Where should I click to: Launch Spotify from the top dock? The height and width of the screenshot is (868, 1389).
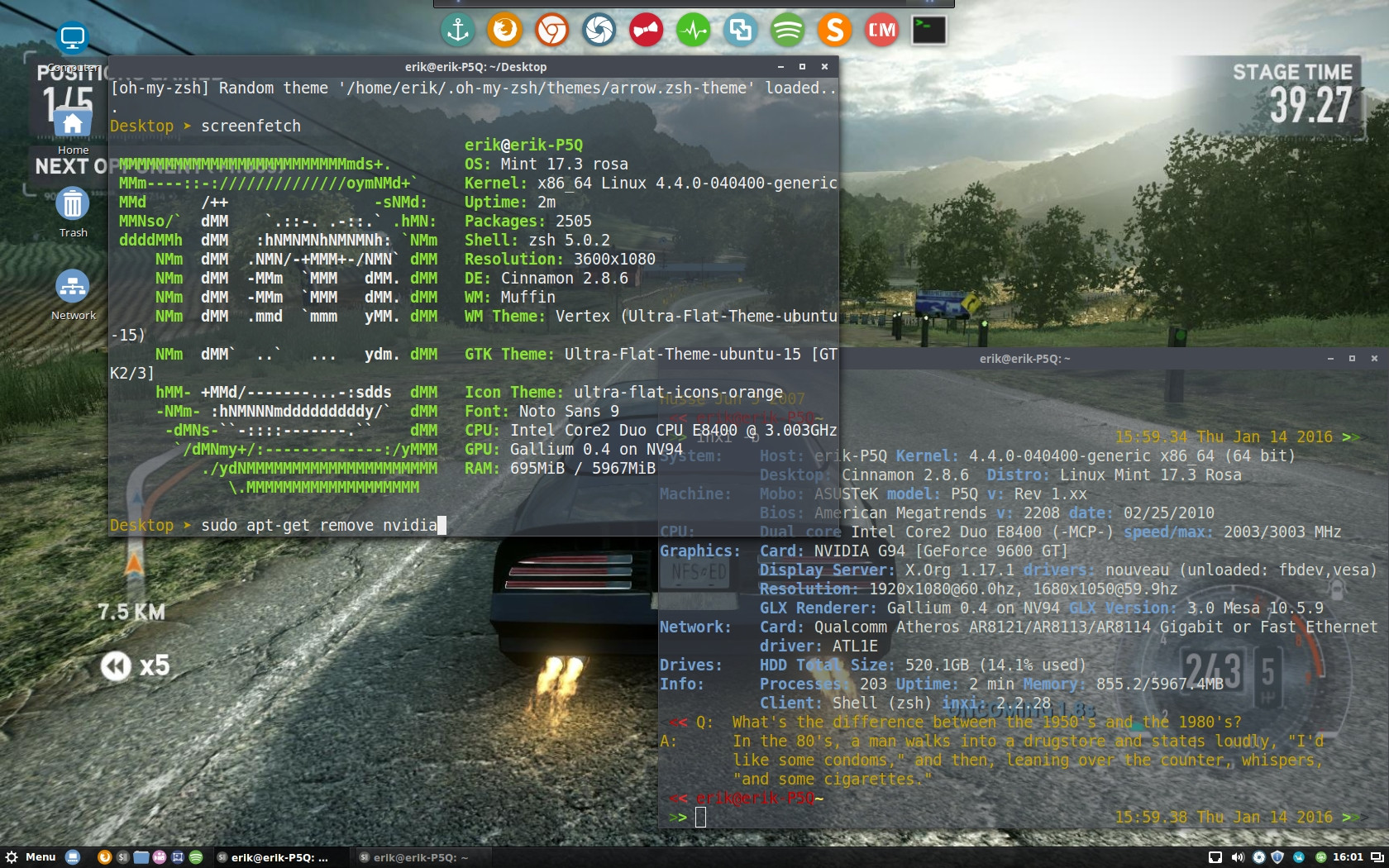[x=788, y=31]
